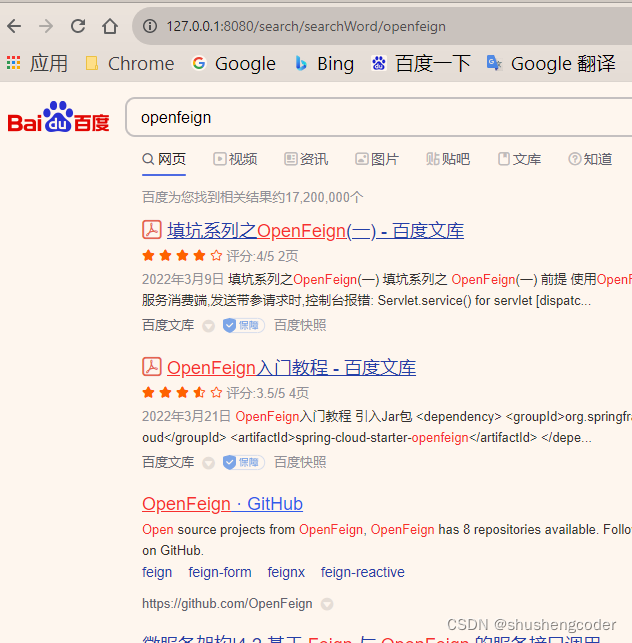632x643 pixels.
Task: Open the OpenFeign · GitHub result
Action: [x=222, y=504]
